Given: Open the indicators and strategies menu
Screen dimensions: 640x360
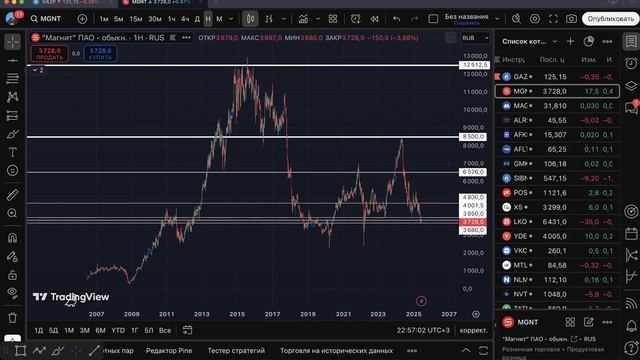Looking at the screenshot, I should point(303,19).
